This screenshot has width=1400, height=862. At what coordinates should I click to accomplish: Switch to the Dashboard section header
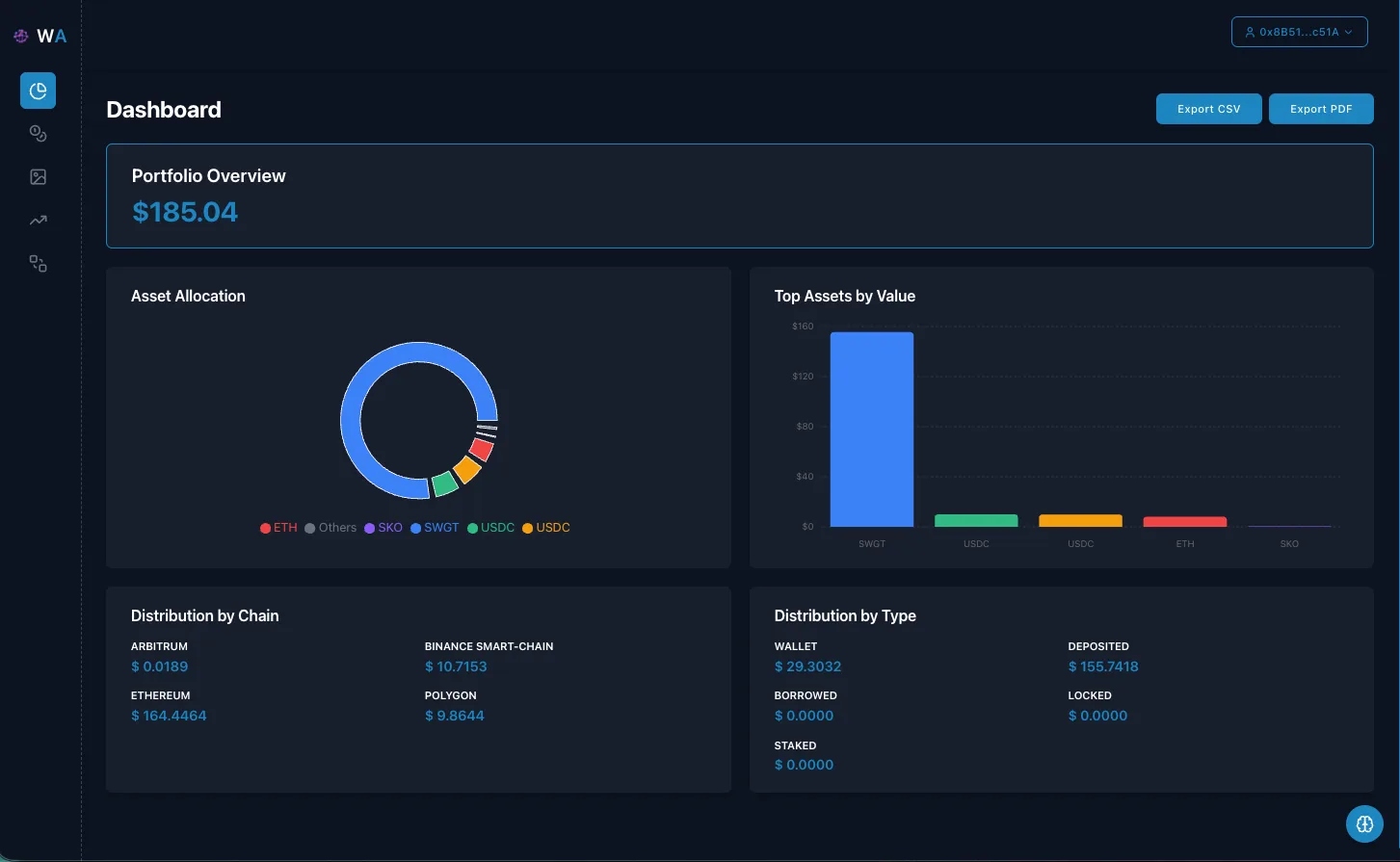click(164, 109)
